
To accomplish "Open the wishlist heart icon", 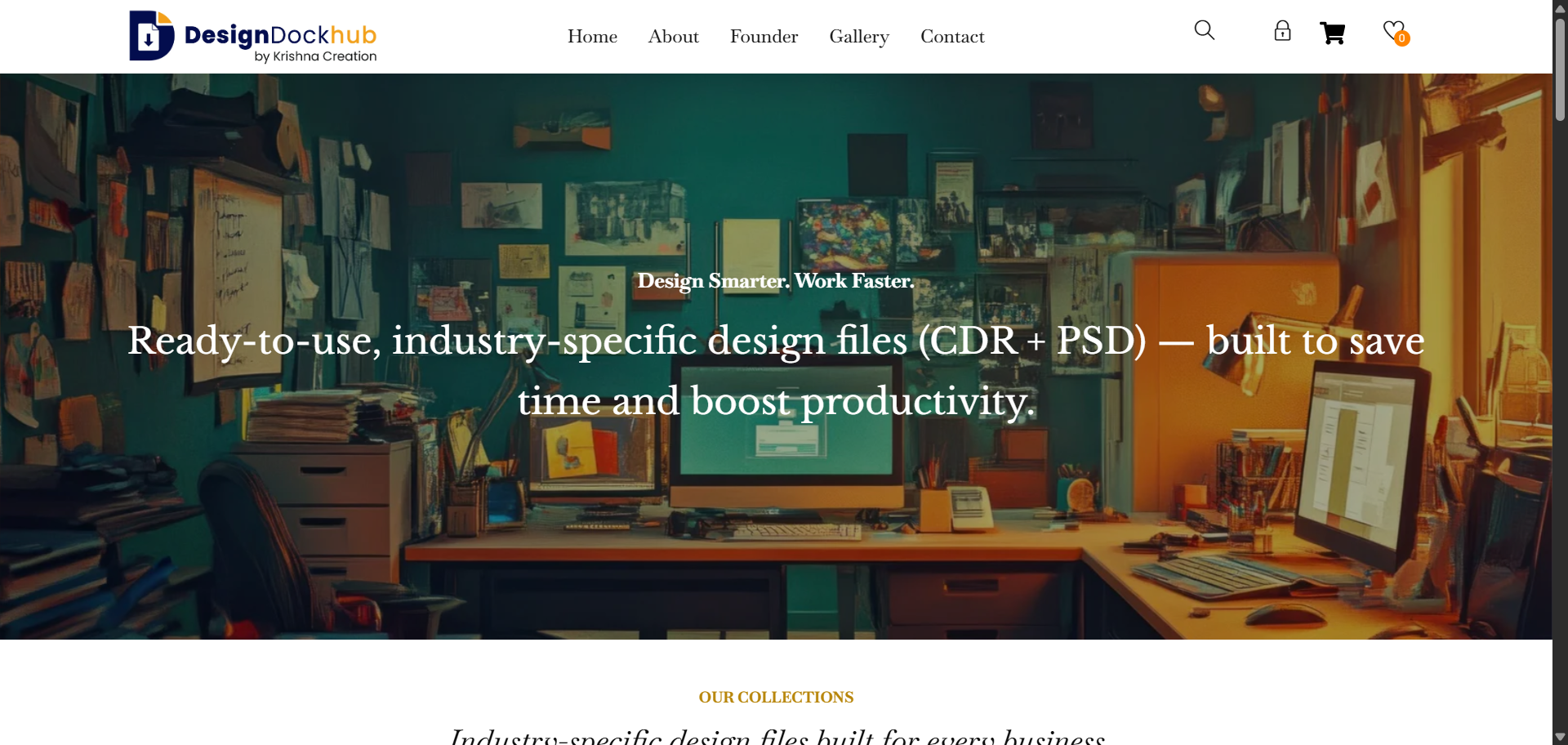I will (x=1392, y=30).
